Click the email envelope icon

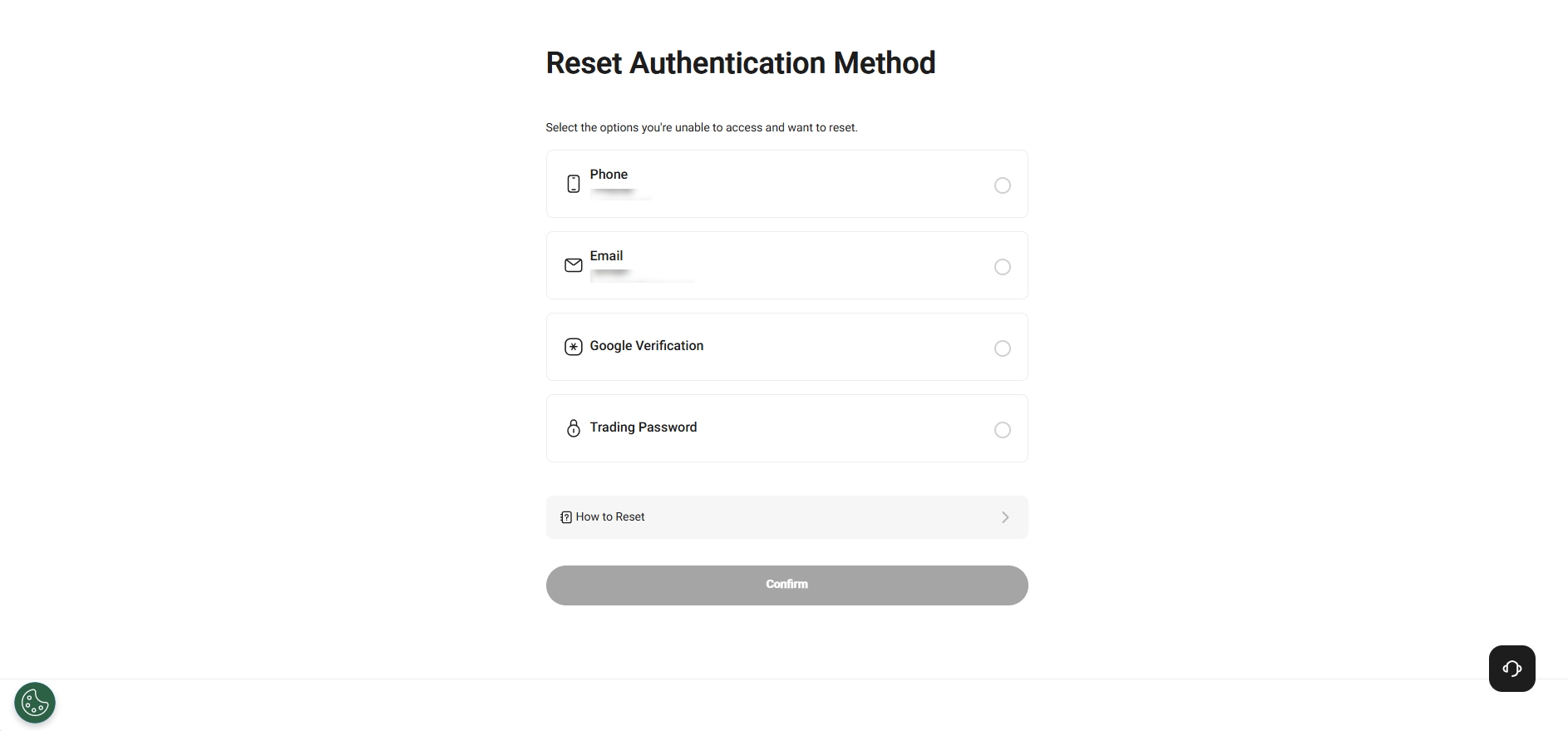coord(573,265)
